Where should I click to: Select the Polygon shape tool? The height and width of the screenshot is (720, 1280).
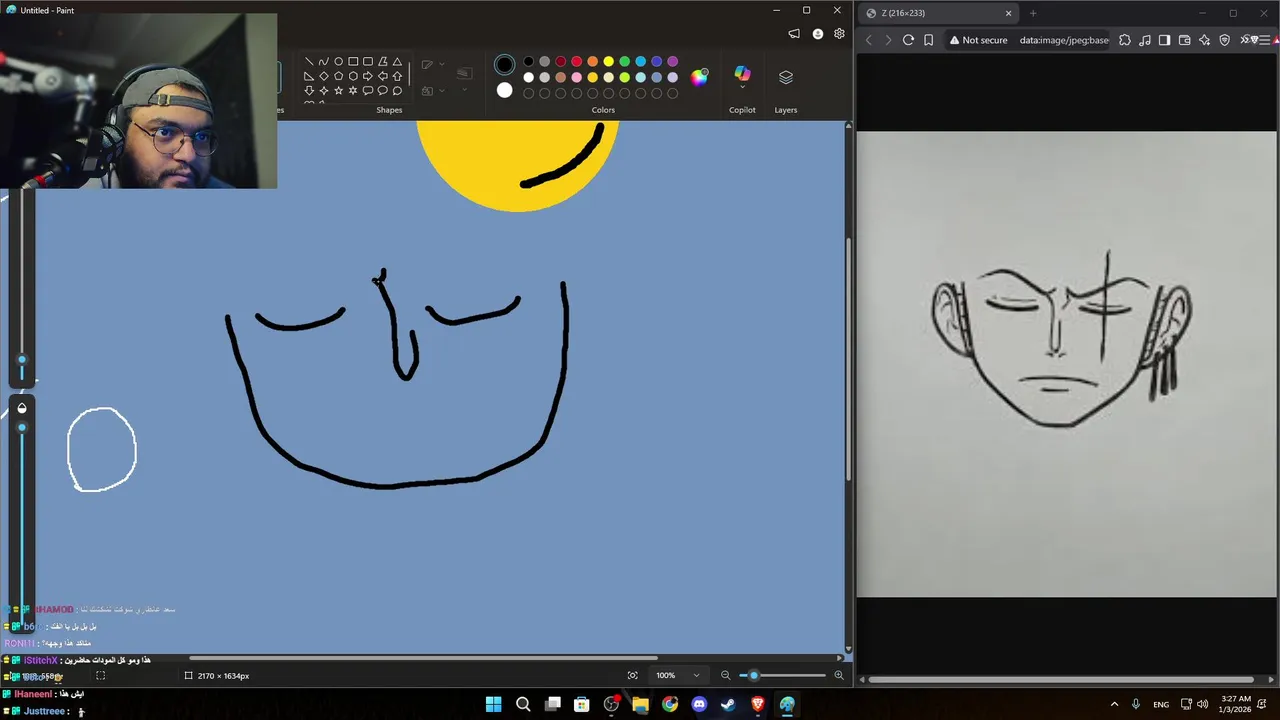[x=382, y=61]
